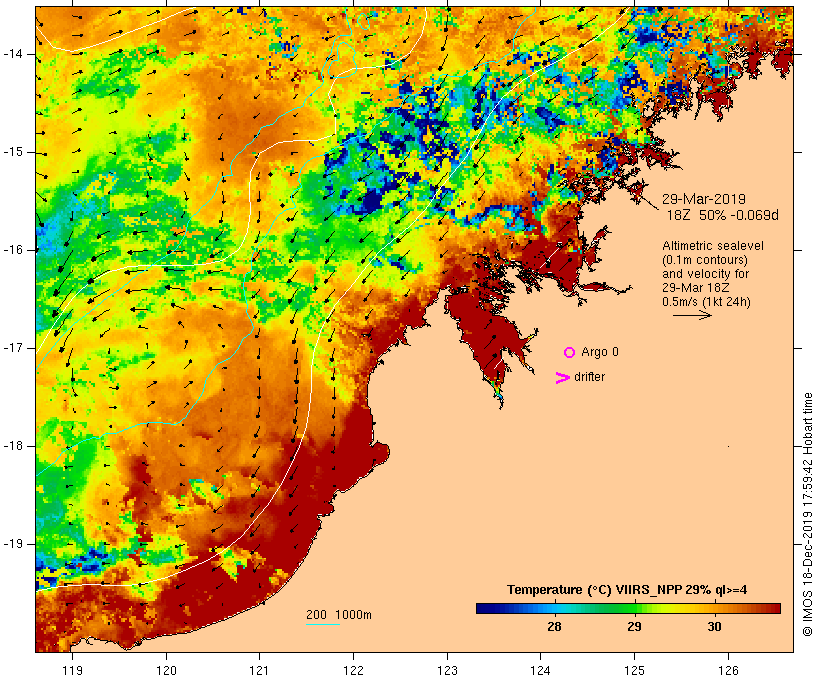
Task: Click the 'Altimetric sealevel' caption
Action: [x=713, y=246]
